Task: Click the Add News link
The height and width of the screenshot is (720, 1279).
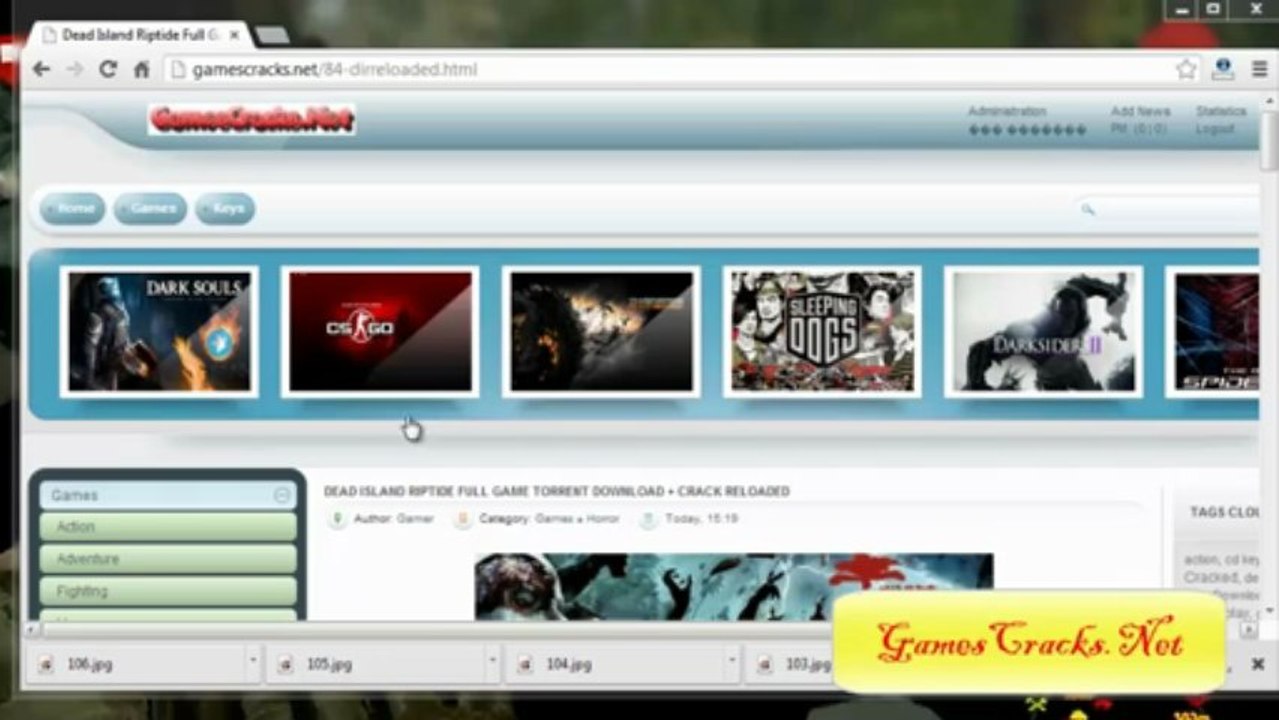Action: click(x=1140, y=111)
